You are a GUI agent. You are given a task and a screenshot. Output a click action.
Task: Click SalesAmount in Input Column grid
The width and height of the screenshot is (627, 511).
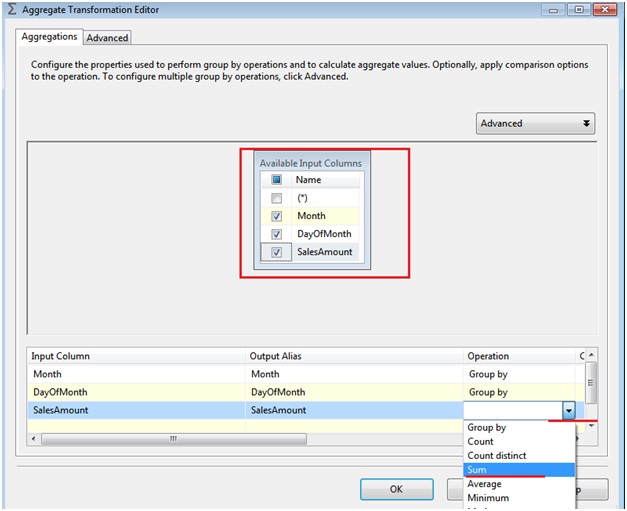click(136, 410)
